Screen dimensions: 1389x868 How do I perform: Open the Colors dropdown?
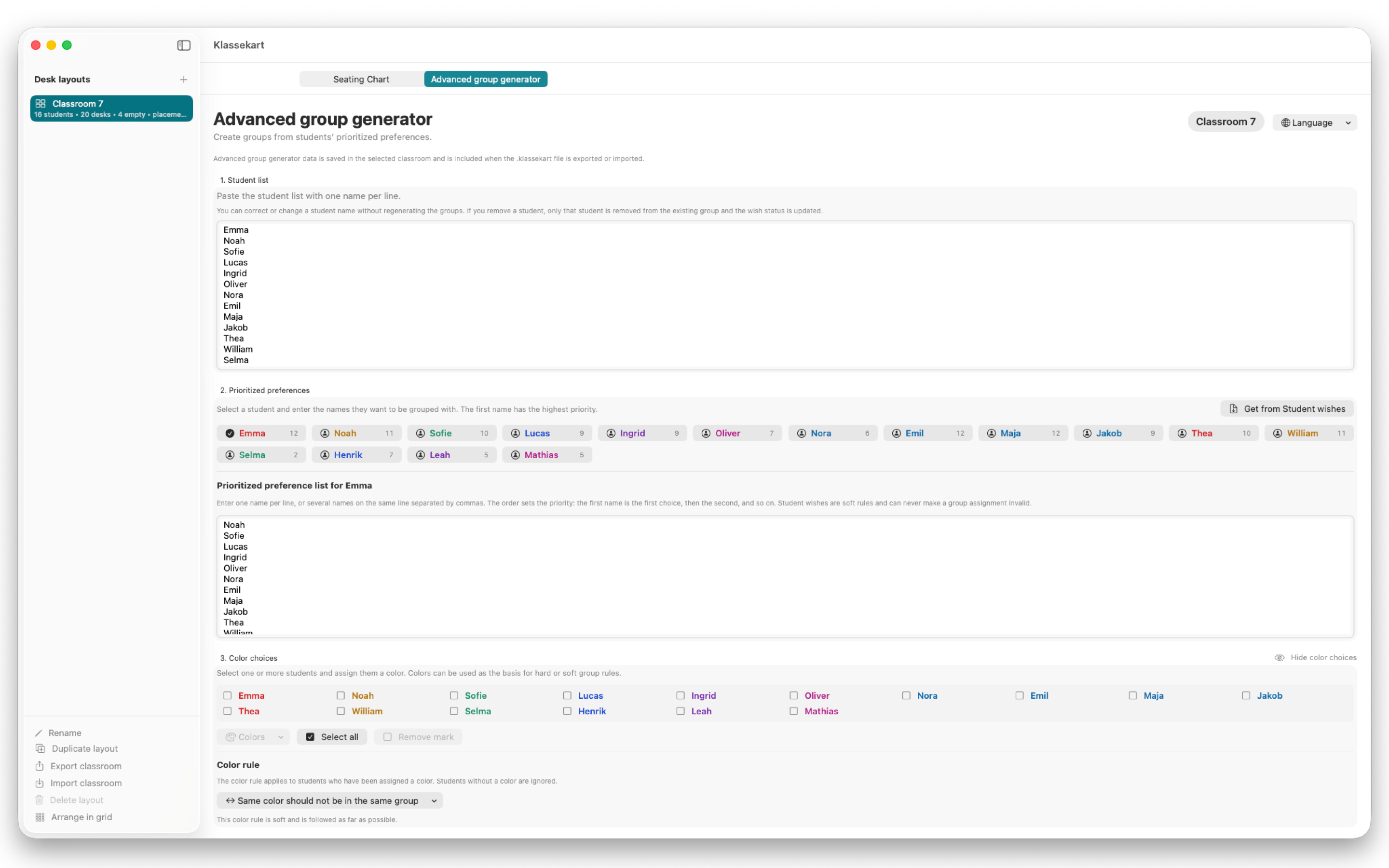click(253, 737)
